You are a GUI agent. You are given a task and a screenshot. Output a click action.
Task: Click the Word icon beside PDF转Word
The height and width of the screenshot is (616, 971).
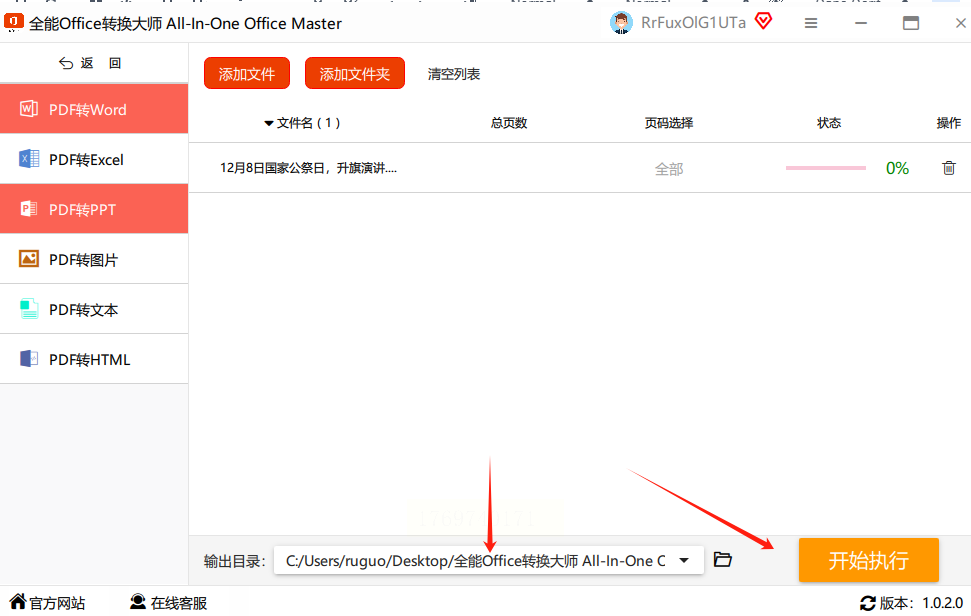[x=28, y=109]
